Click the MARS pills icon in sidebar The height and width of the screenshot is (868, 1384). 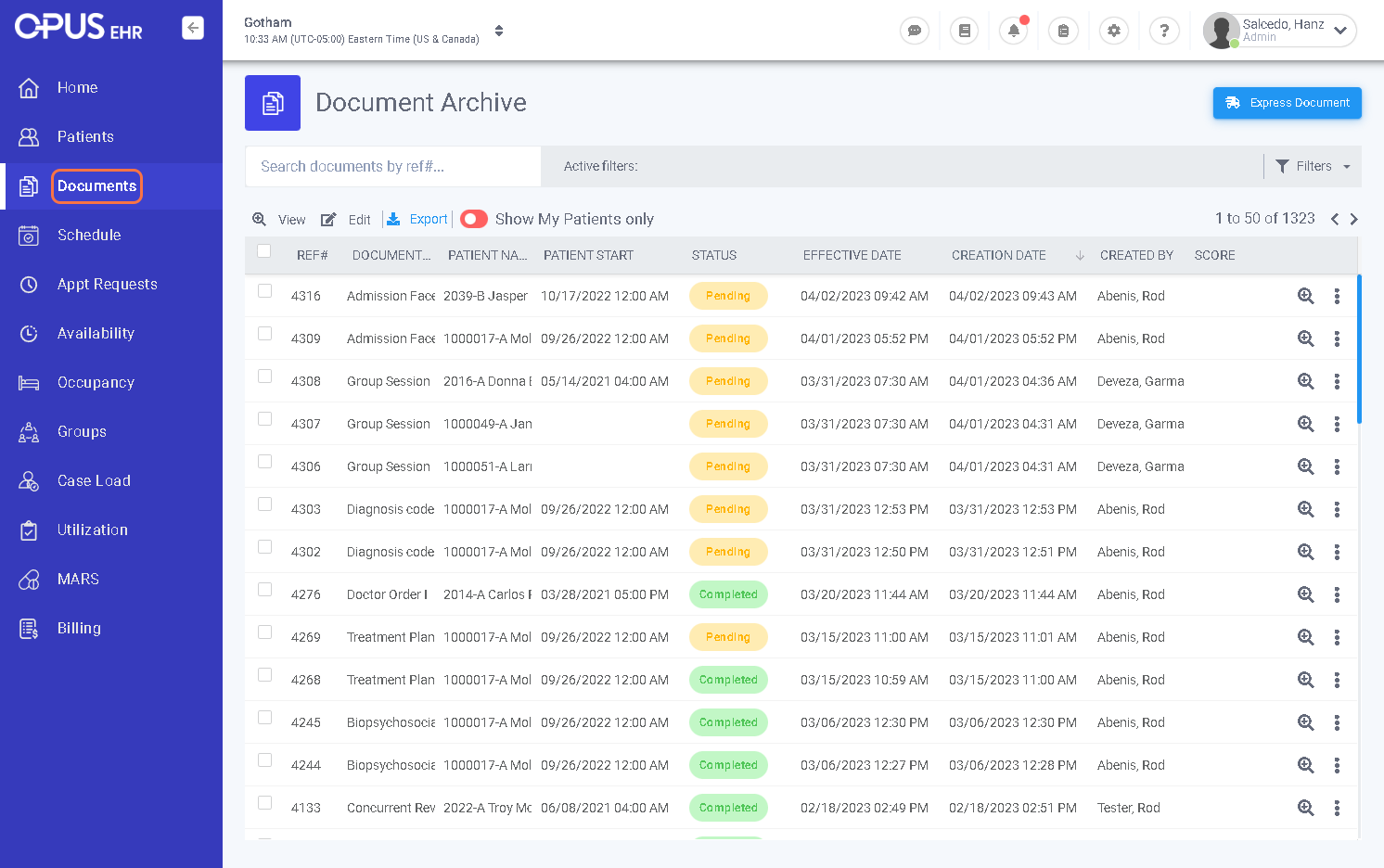29,580
